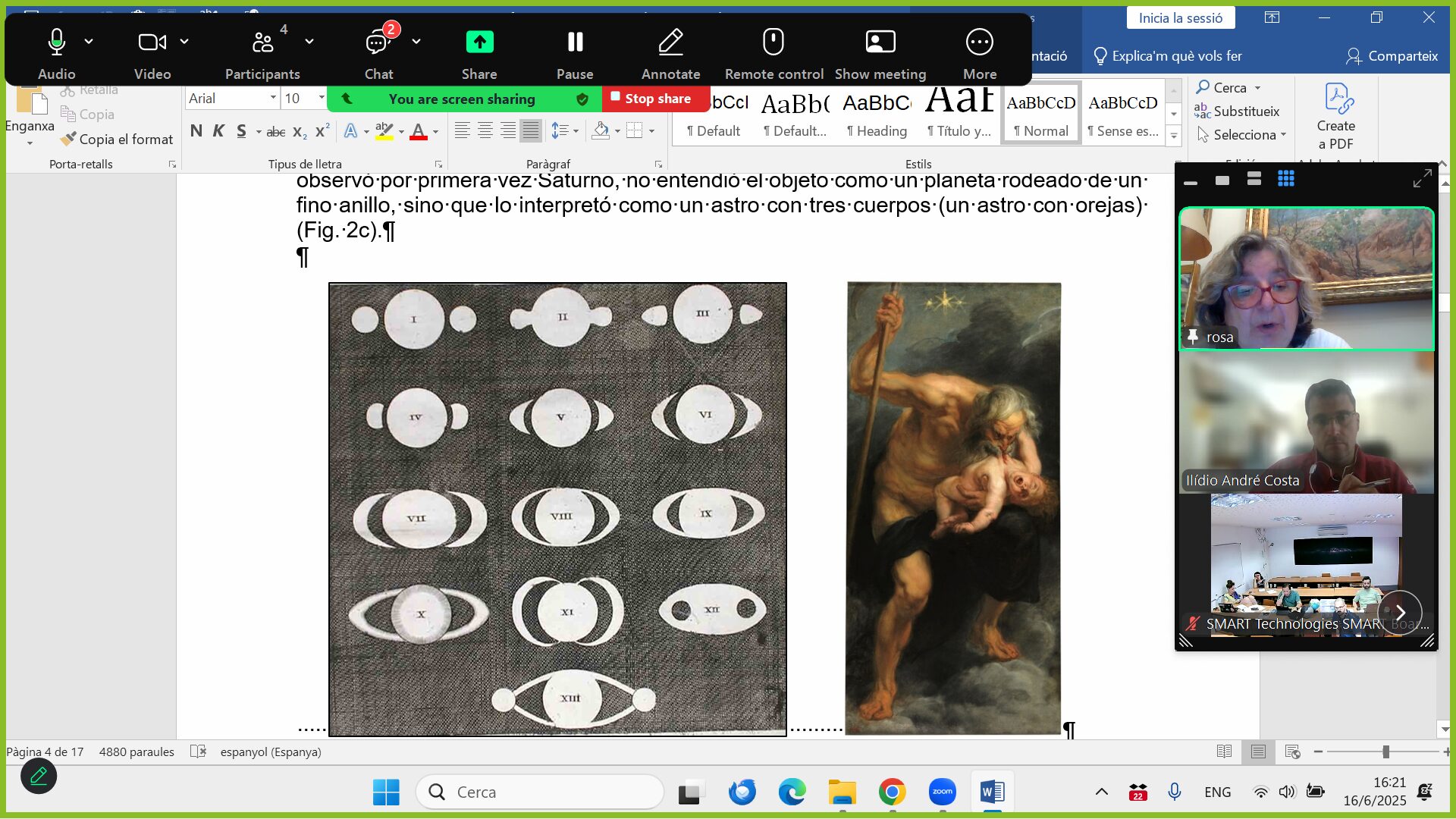
Task: Select the Sense es... style
Action: point(1123,114)
